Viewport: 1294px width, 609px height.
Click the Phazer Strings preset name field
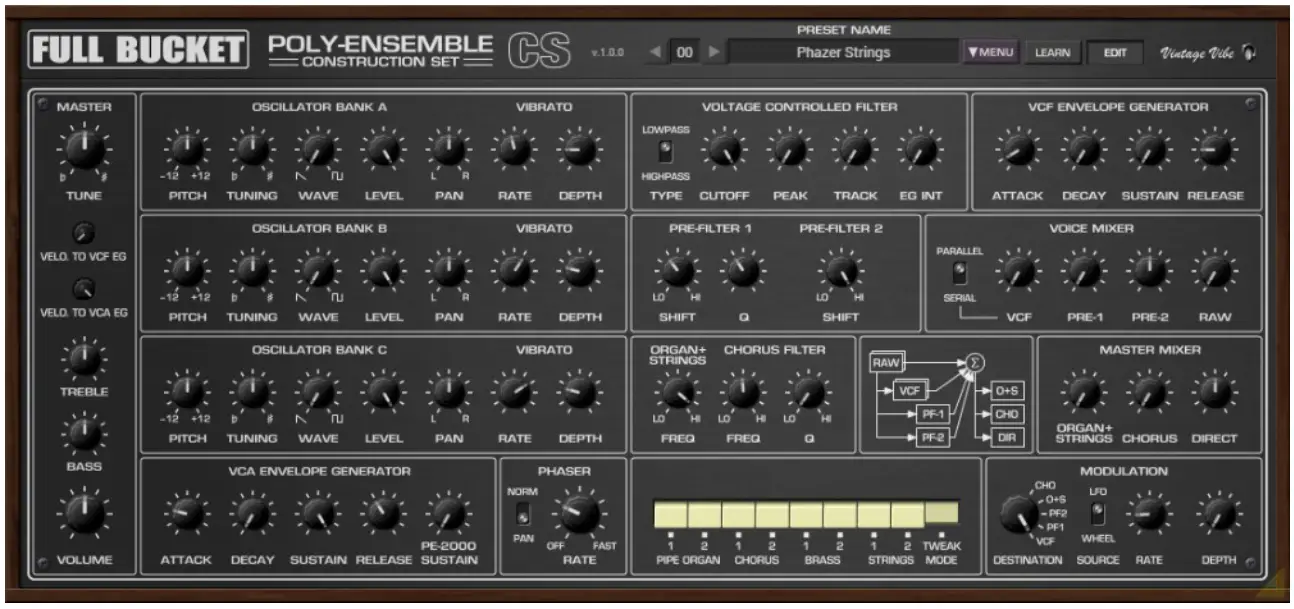click(845, 52)
